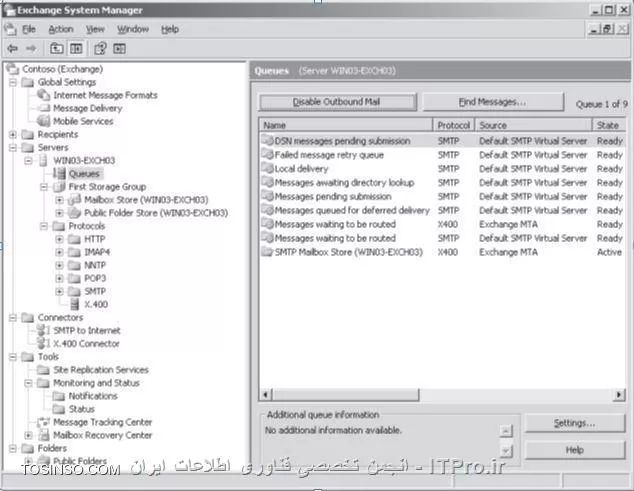
Task: Open queue Settings button
Action: 575,423
